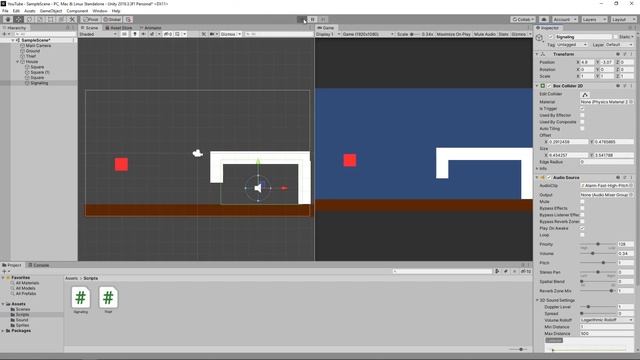Screen dimensions: 640x360
Task: Open the Account dropdown
Action: [x=564, y=19]
